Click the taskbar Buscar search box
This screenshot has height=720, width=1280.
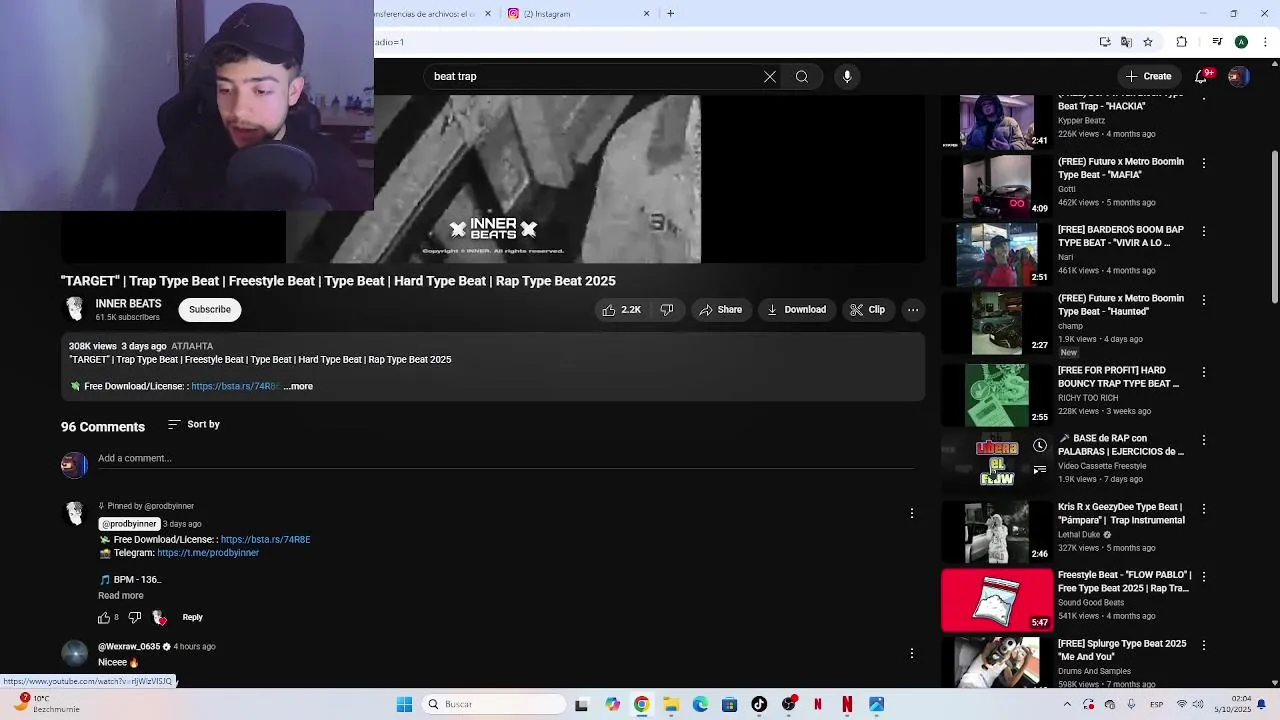[493, 705]
